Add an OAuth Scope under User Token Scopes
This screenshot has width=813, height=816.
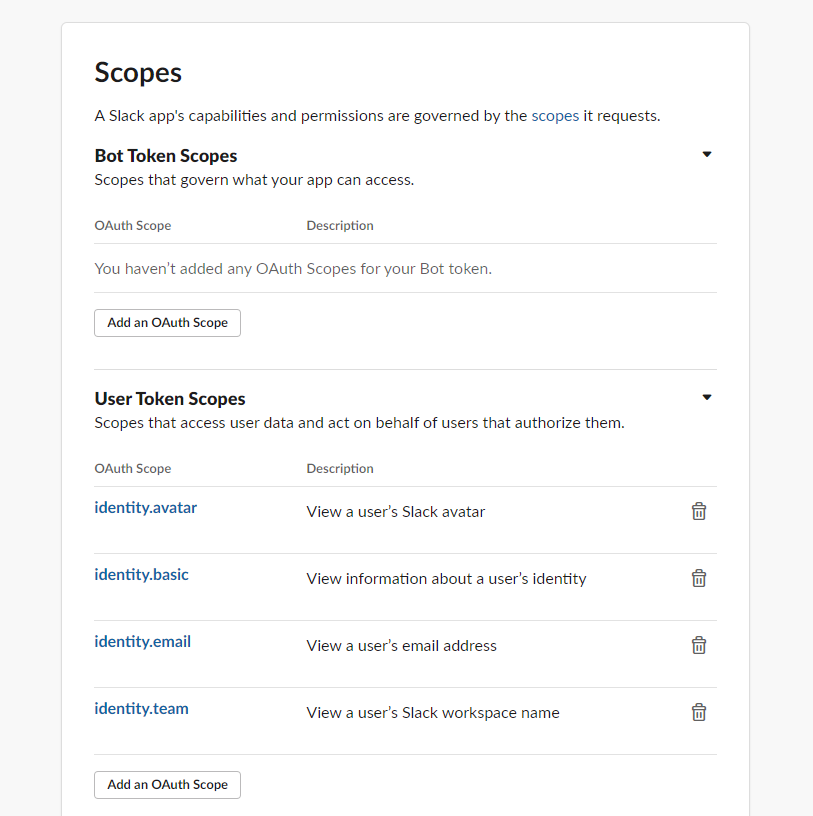(x=167, y=785)
